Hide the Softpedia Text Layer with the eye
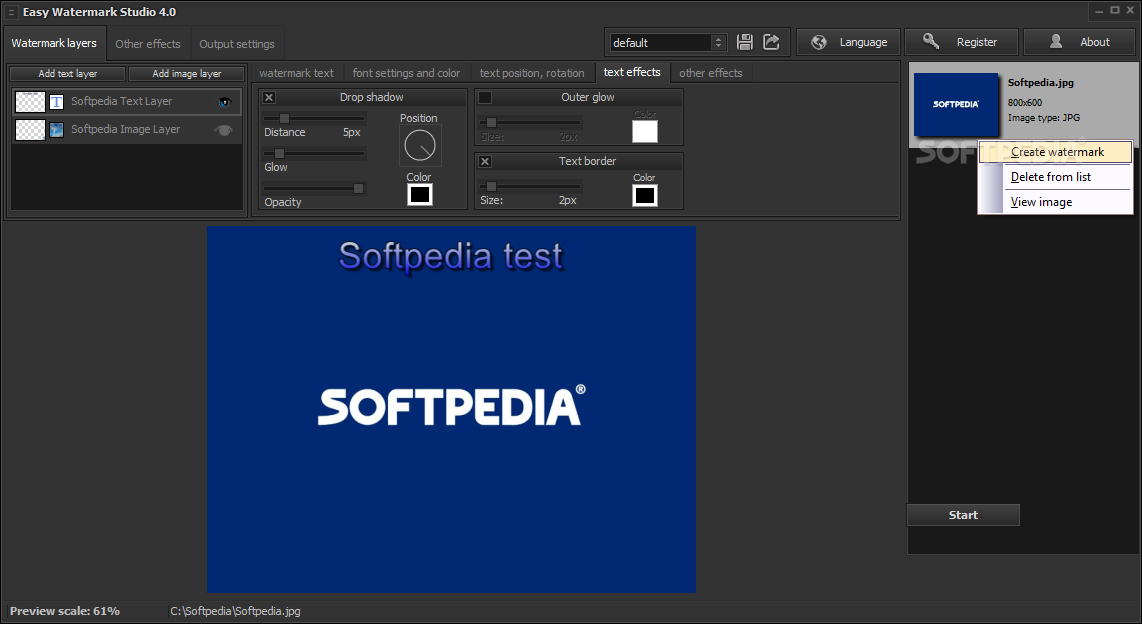The width and height of the screenshot is (1142, 624). [224, 102]
